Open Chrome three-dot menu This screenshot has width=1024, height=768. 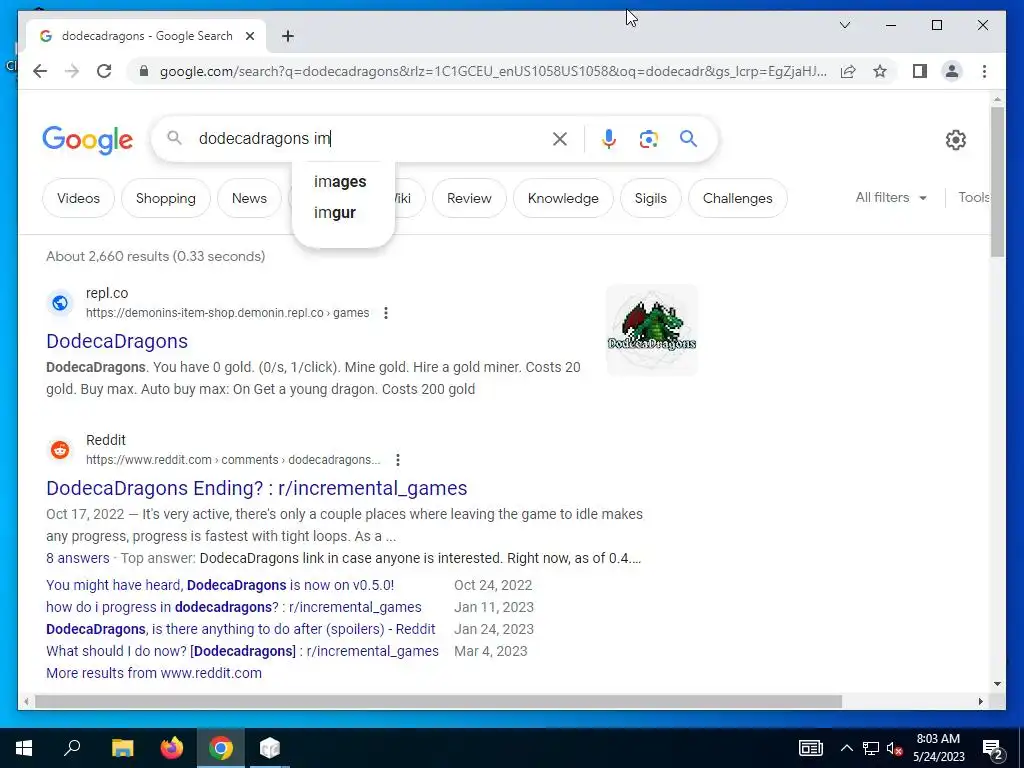pos(984,71)
